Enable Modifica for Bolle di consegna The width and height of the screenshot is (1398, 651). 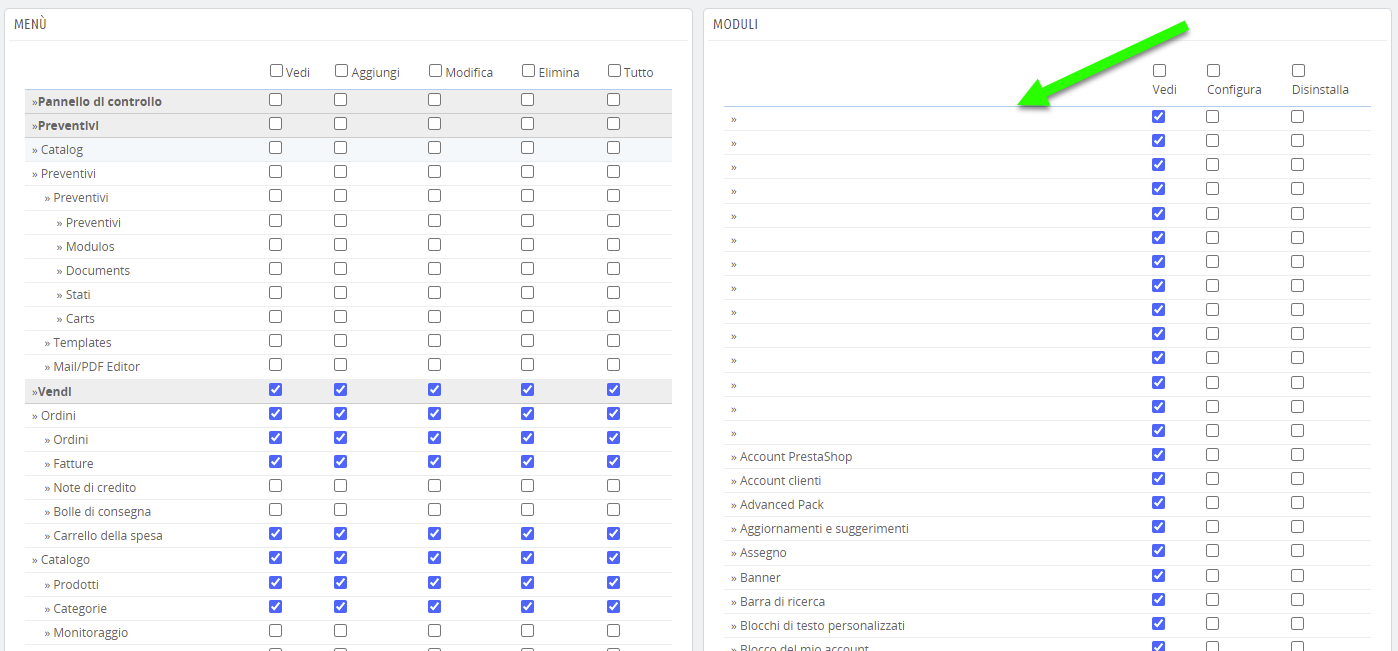pyautogui.click(x=435, y=510)
